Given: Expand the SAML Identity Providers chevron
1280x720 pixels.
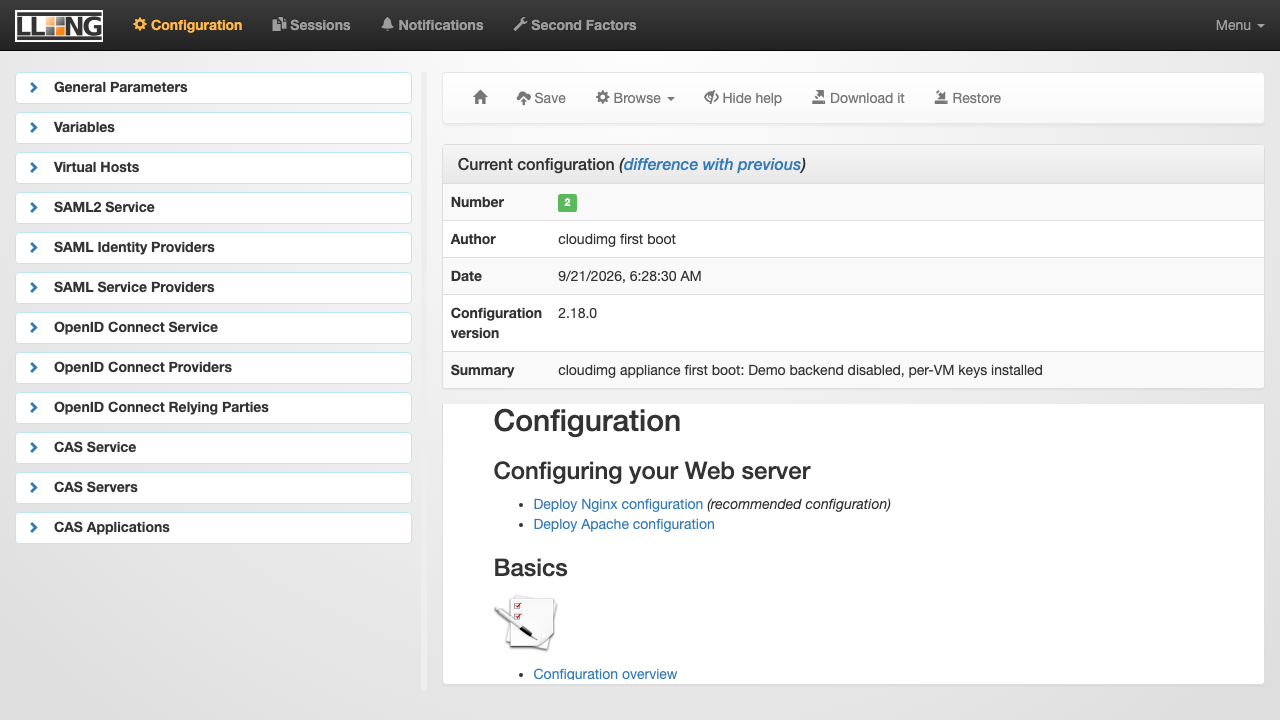Looking at the screenshot, I should point(33,247).
